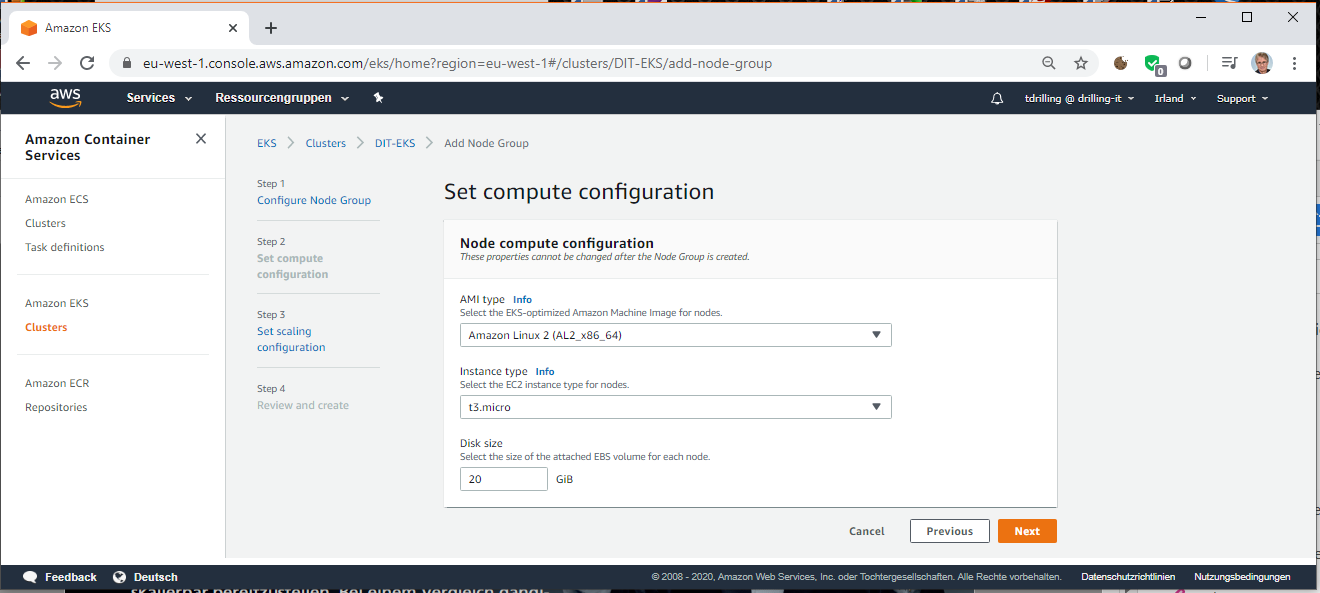The height and width of the screenshot is (593, 1320).
Task: Click the site lock icon in address bar
Action: pos(126,63)
